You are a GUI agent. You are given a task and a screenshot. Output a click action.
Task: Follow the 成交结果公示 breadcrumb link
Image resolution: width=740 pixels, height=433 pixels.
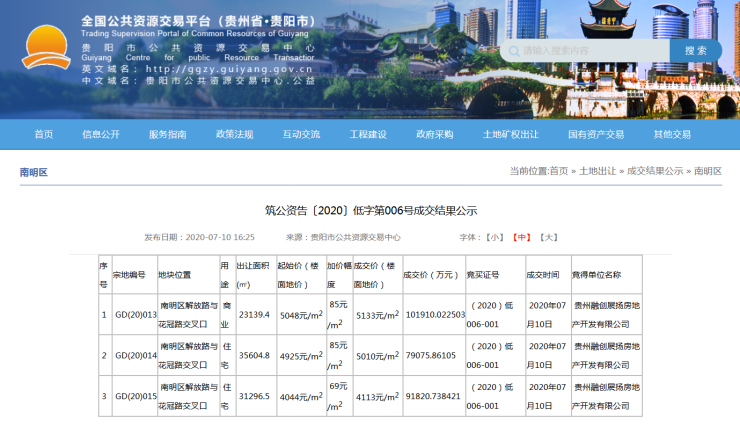tap(655, 172)
